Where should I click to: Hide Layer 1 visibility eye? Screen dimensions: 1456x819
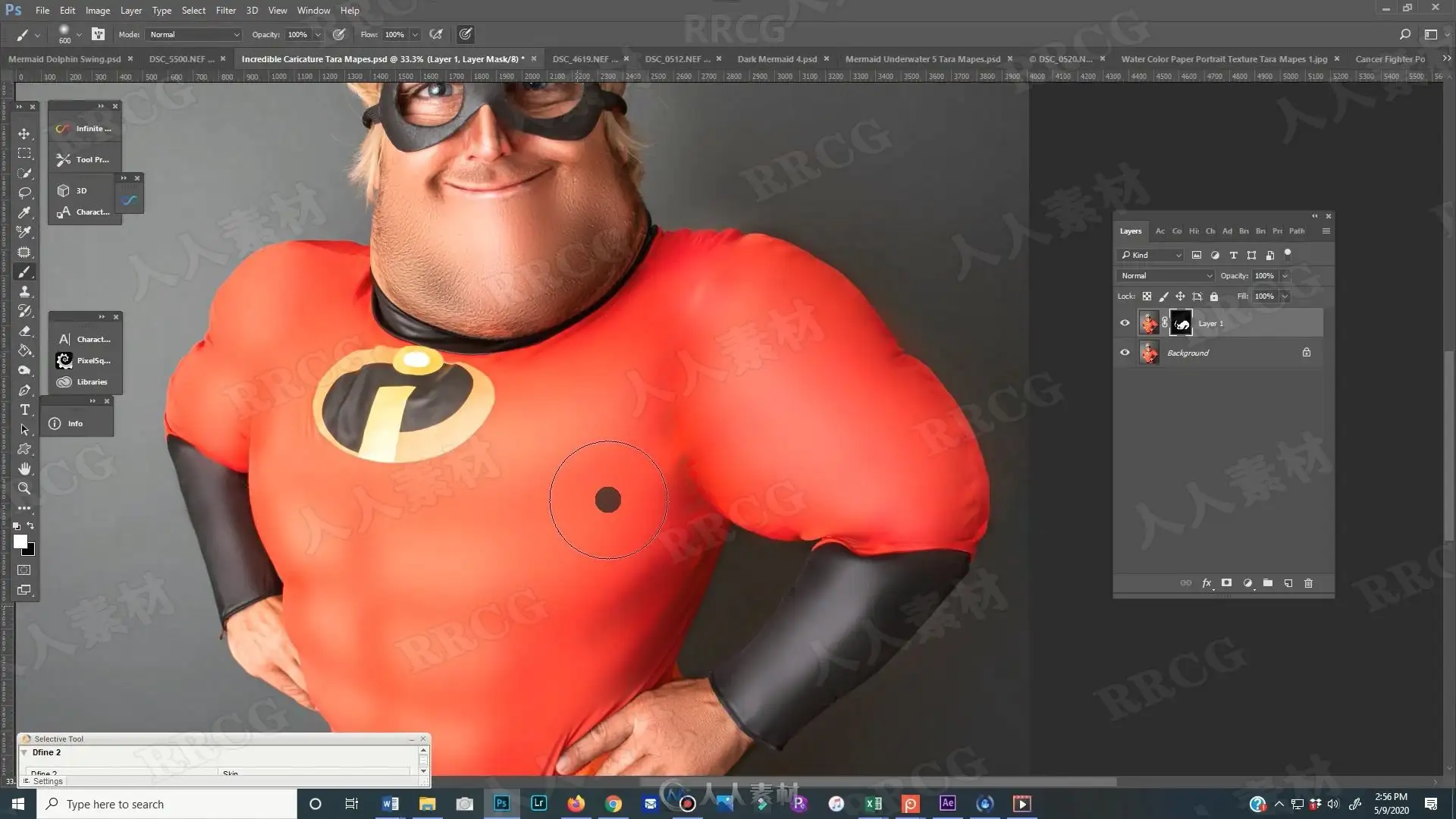click(1125, 323)
